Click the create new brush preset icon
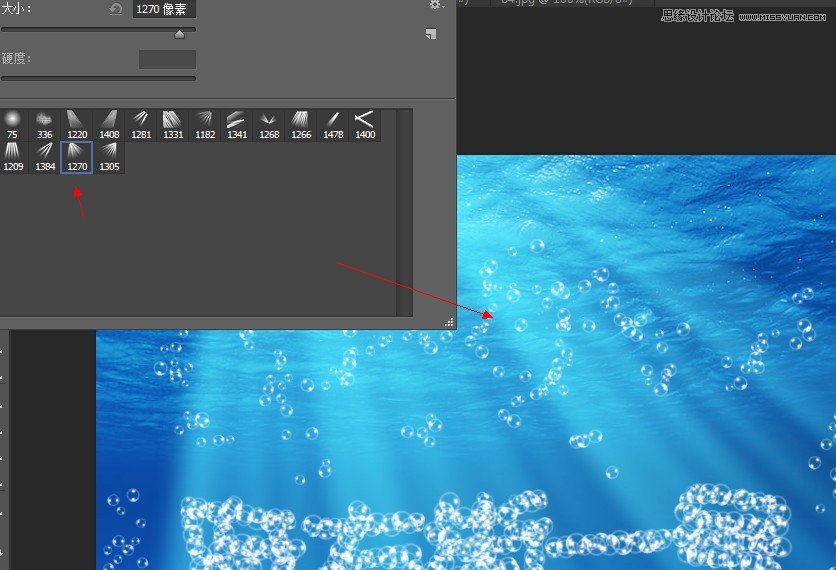This screenshot has height=570, width=836. (430, 34)
